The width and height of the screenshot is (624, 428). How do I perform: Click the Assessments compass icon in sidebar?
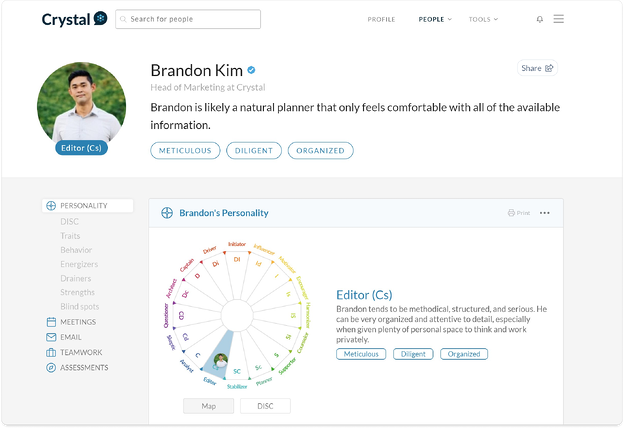tap(51, 367)
